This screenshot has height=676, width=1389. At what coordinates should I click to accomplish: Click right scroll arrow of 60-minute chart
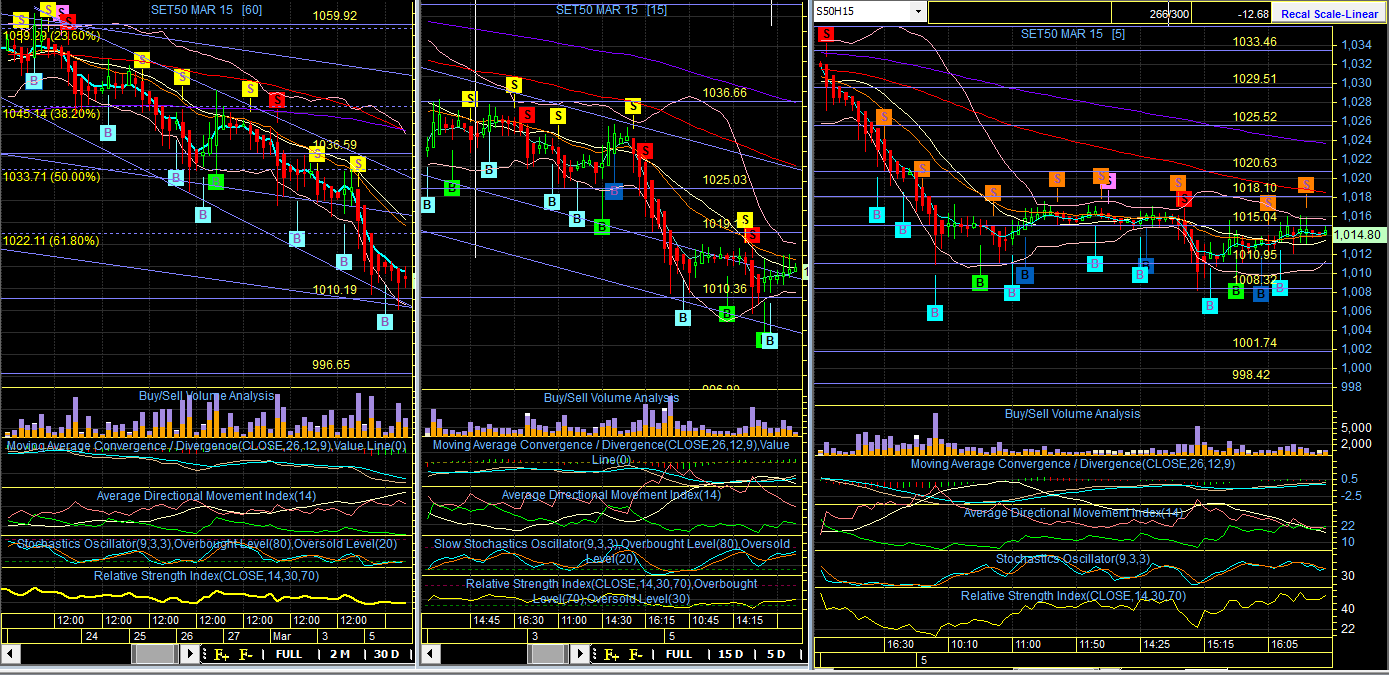tap(190, 654)
